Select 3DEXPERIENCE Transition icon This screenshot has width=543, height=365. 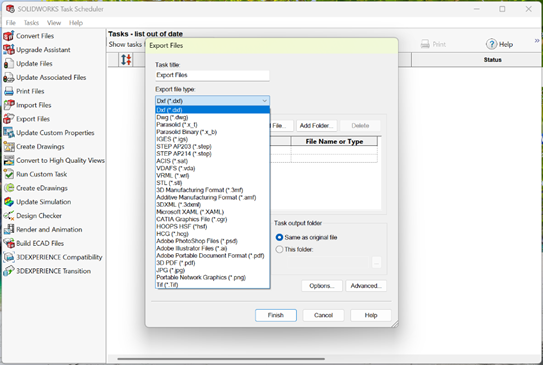(9, 271)
